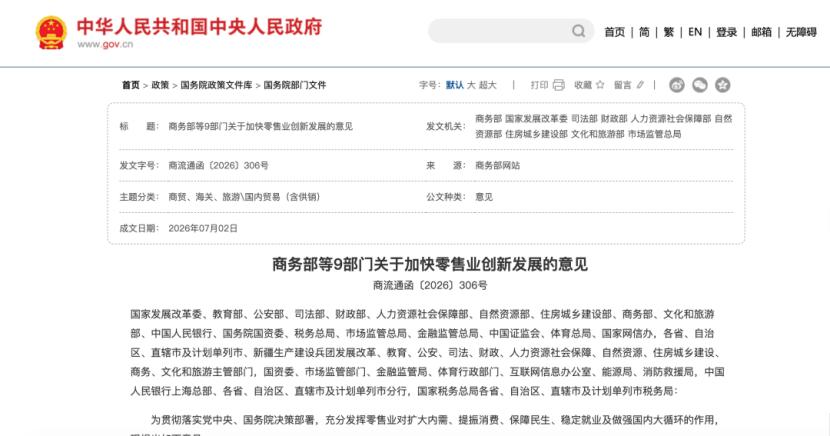Click 商务部网站 source value

(x=498, y=166)
